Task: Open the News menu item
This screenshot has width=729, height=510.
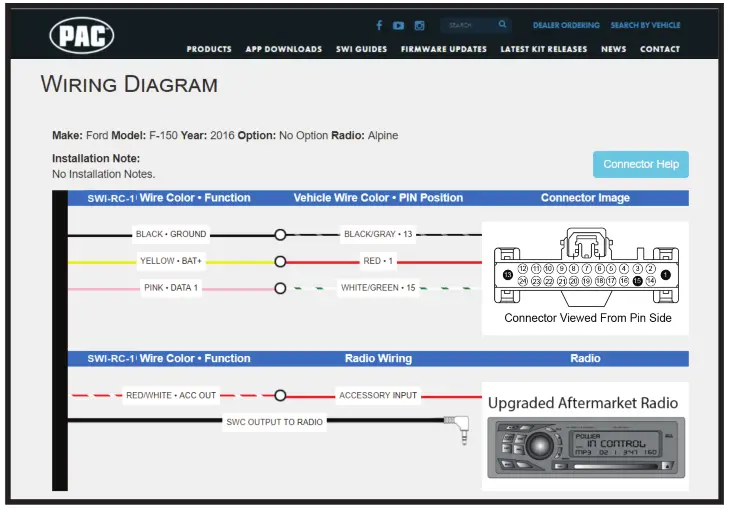Action: click(x=613, y=49)
